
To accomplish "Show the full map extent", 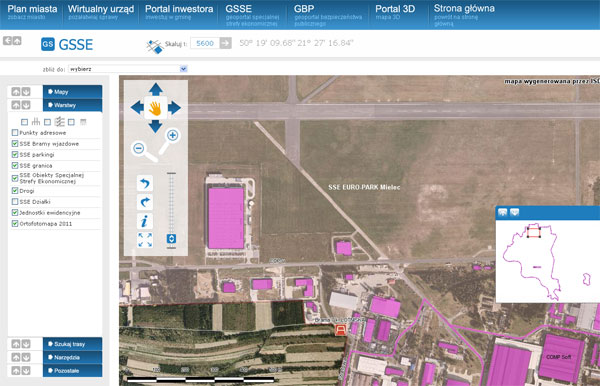I will (145, 240).
